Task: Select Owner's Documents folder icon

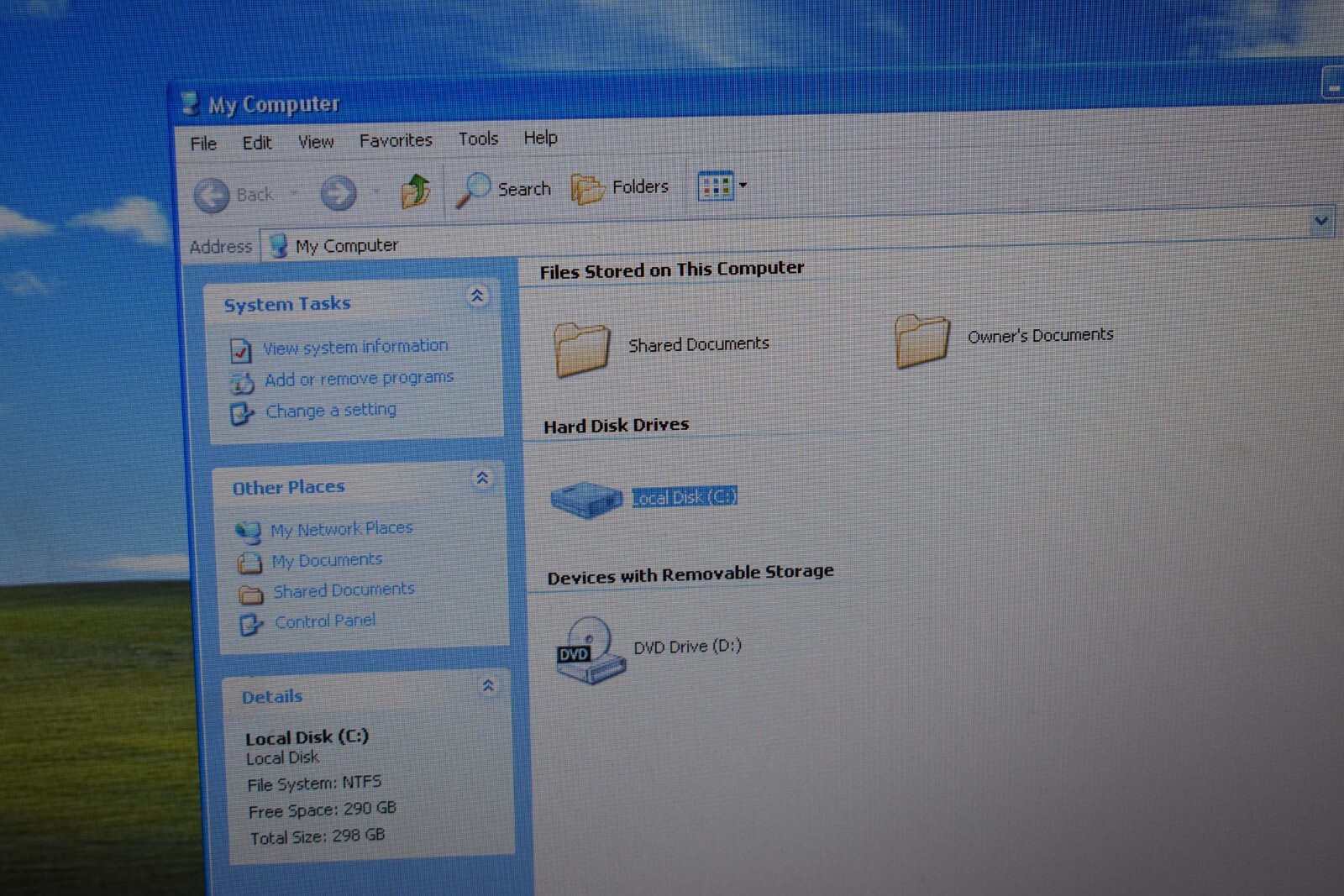Action: pos(922,340)
